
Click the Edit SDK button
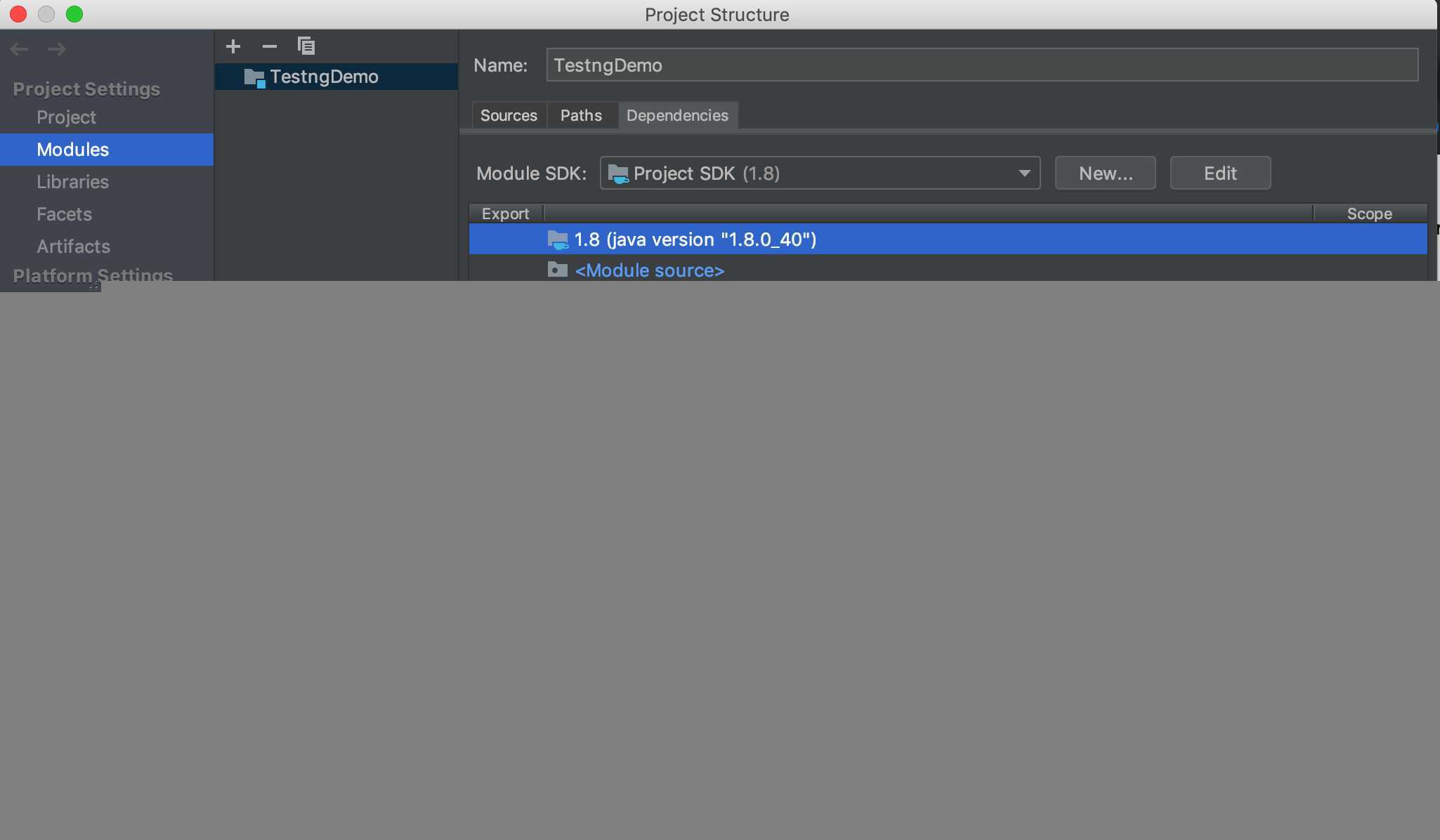(x=1220, y=173)
